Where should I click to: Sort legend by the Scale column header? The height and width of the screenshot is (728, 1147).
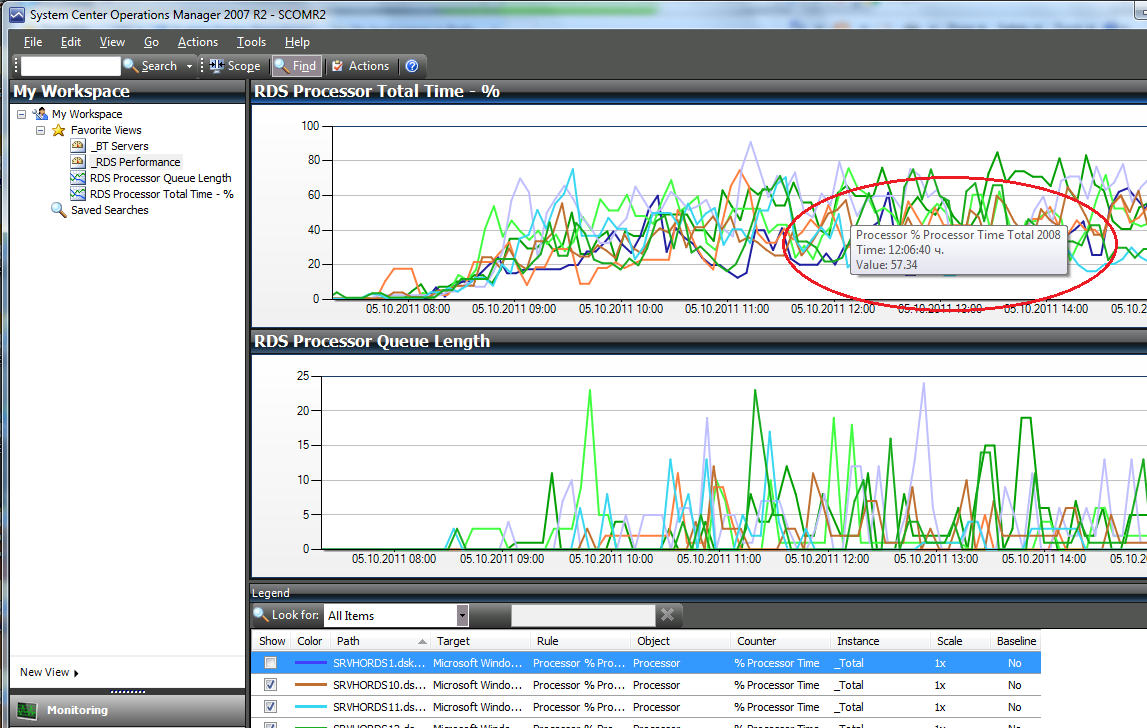[960, 641]
